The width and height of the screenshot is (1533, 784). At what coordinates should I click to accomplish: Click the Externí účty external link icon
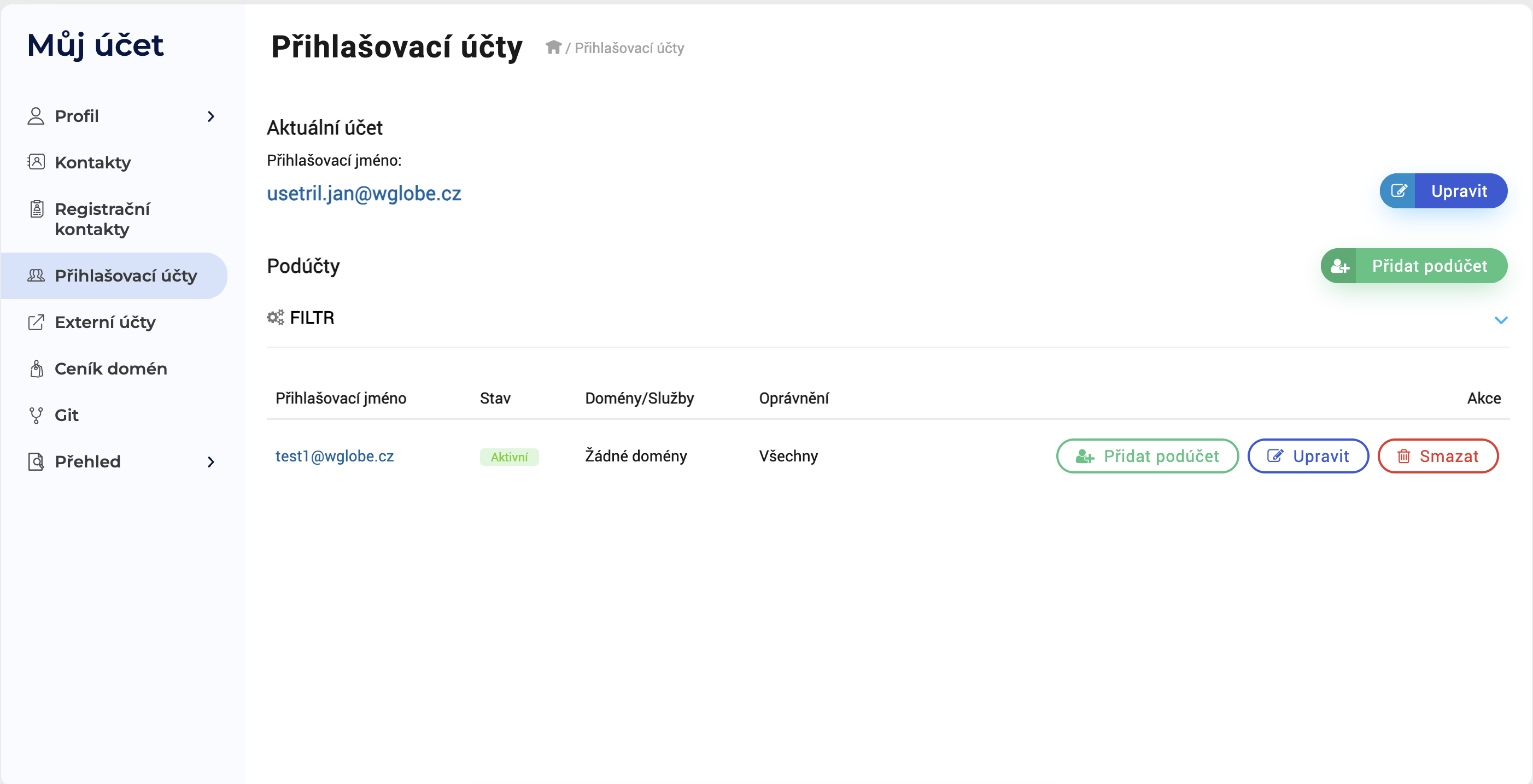36,322
